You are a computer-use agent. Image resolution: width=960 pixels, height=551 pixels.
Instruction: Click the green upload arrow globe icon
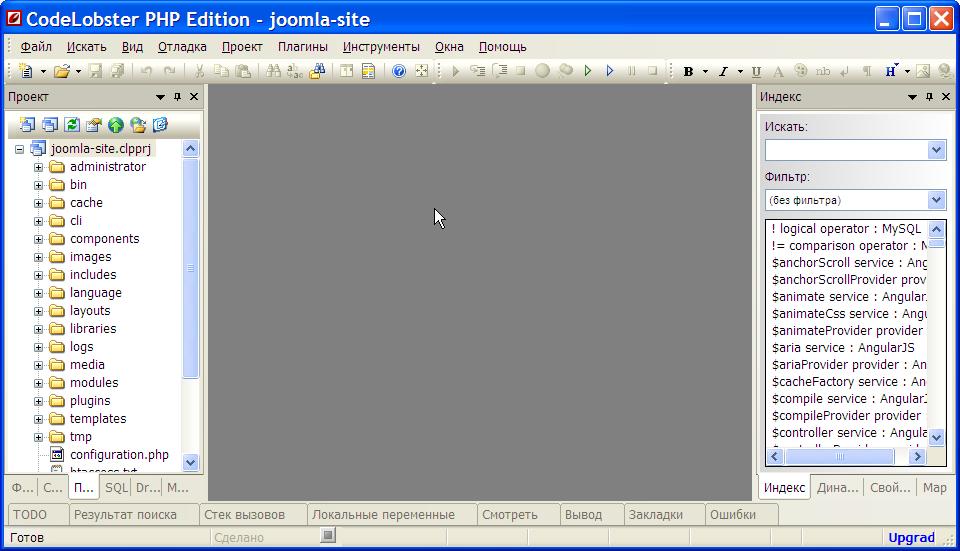click(x=116, y=125)
